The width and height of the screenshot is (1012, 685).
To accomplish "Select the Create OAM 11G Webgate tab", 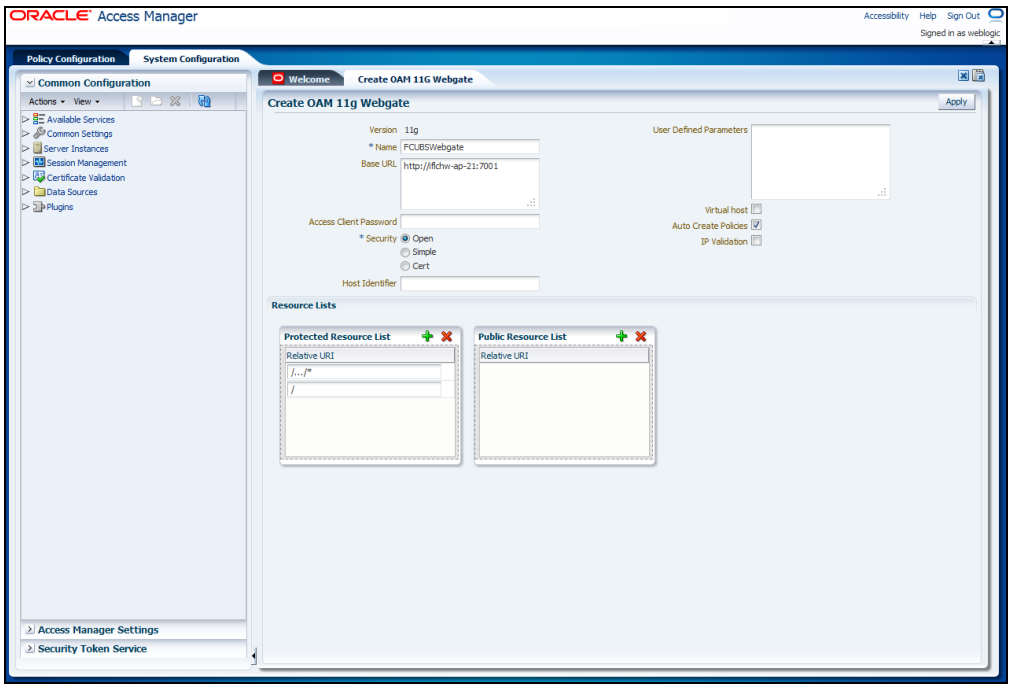I will point(415,79).
